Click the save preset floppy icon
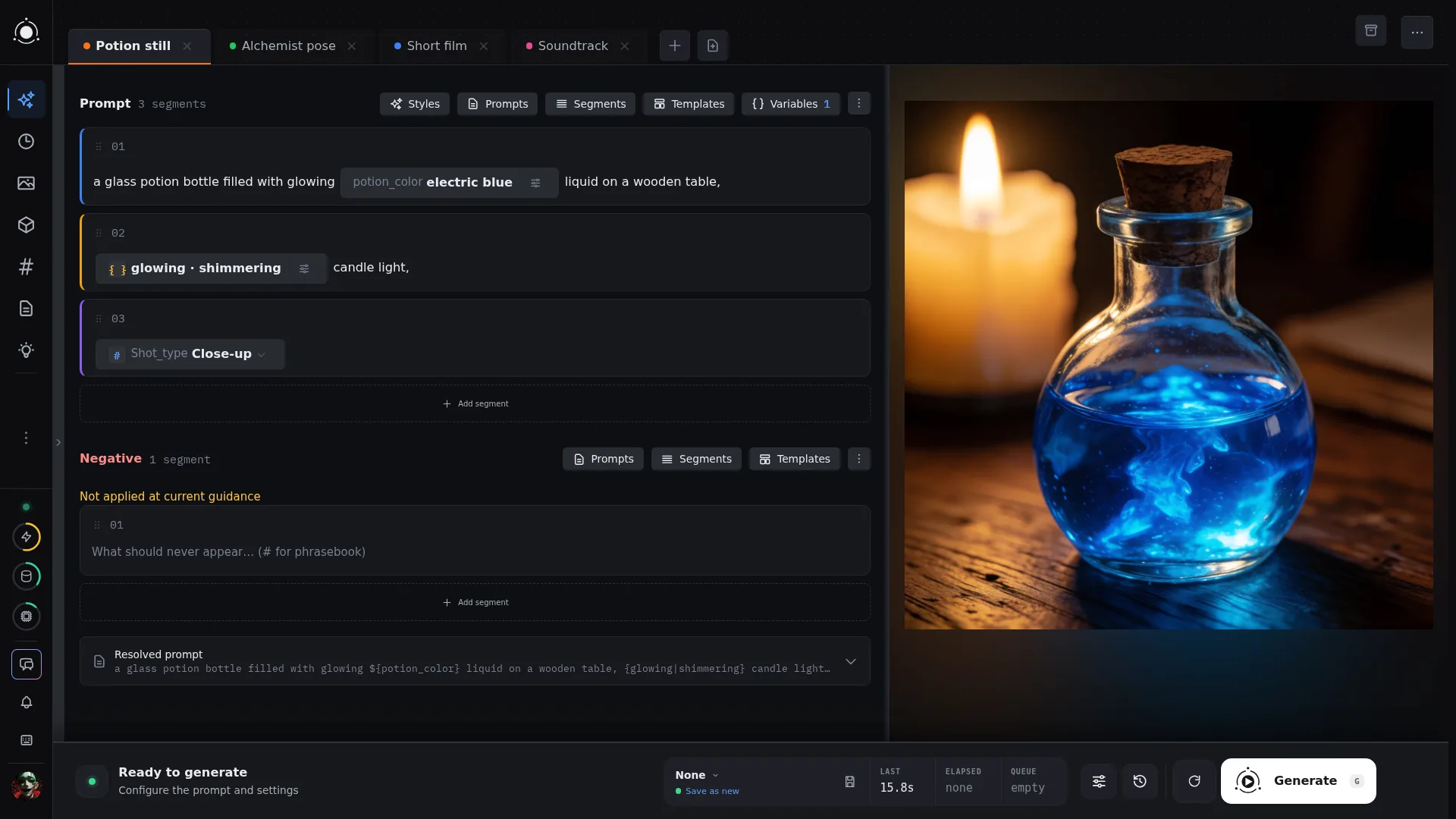This screenshot has height=819, width=1456. click(x=850, y=782)
